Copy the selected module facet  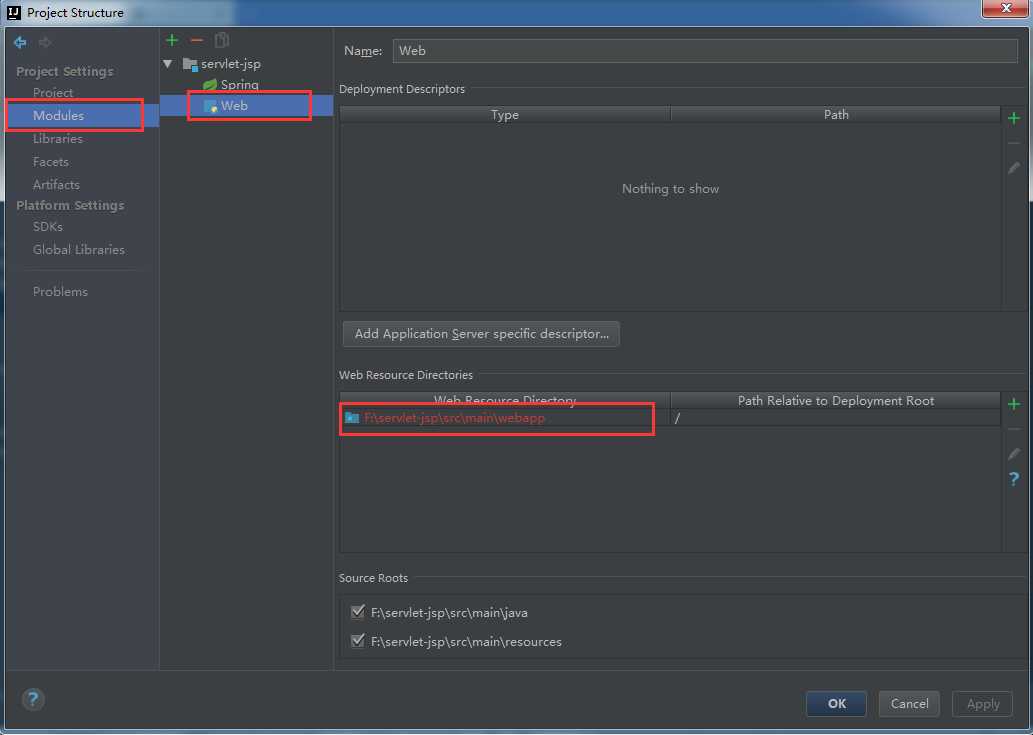pos(222,40)
